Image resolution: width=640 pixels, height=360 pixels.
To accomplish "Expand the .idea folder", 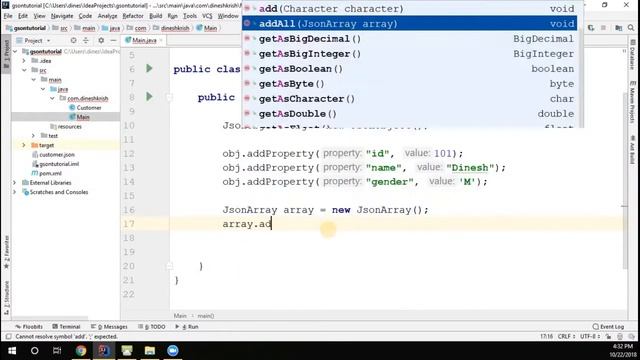I will point(24,61).
